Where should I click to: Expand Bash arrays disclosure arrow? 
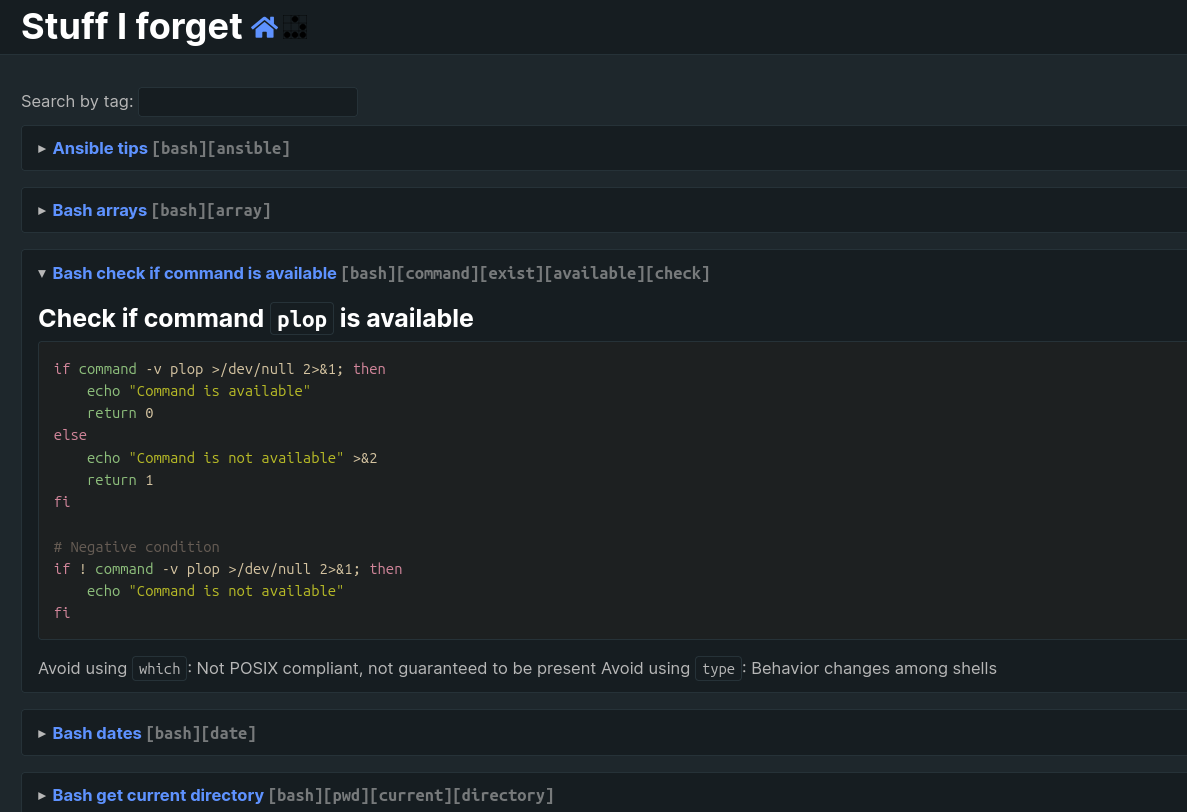click(x=42, y=211)
